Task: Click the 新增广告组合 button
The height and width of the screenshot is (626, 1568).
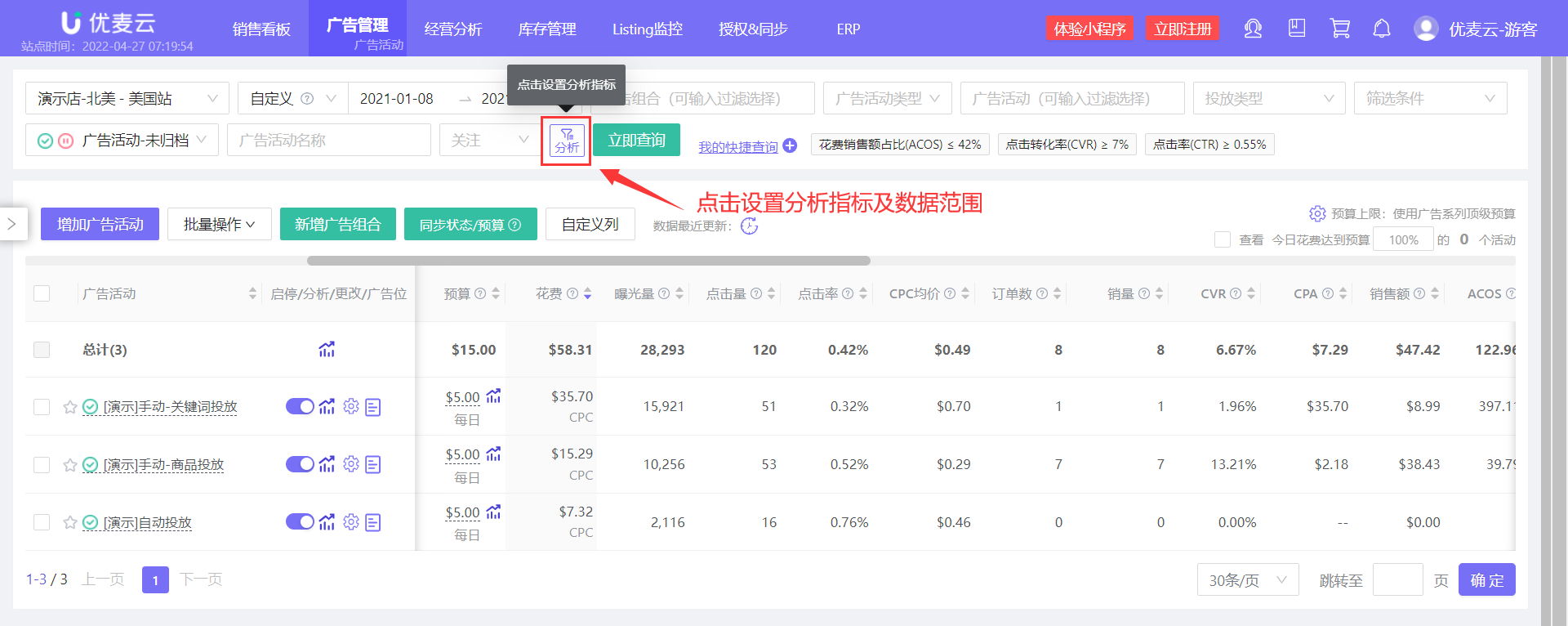Action: 338,224
